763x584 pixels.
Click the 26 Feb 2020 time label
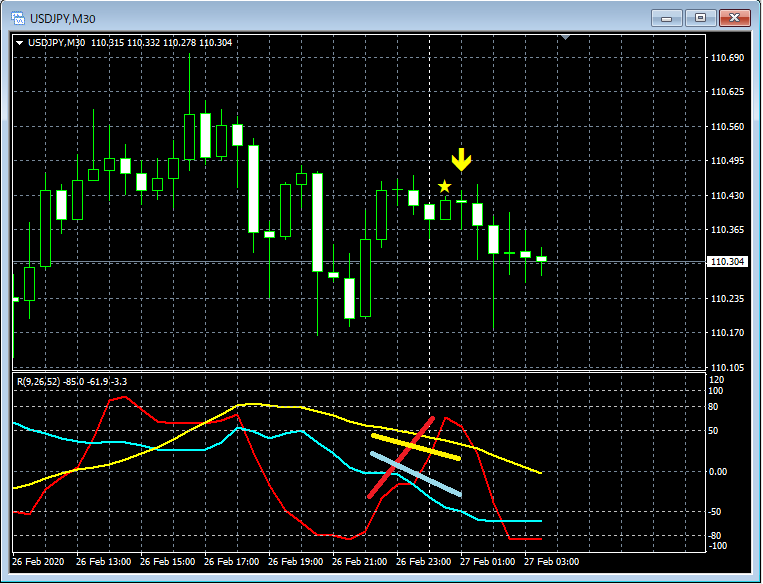coord(38,562)
